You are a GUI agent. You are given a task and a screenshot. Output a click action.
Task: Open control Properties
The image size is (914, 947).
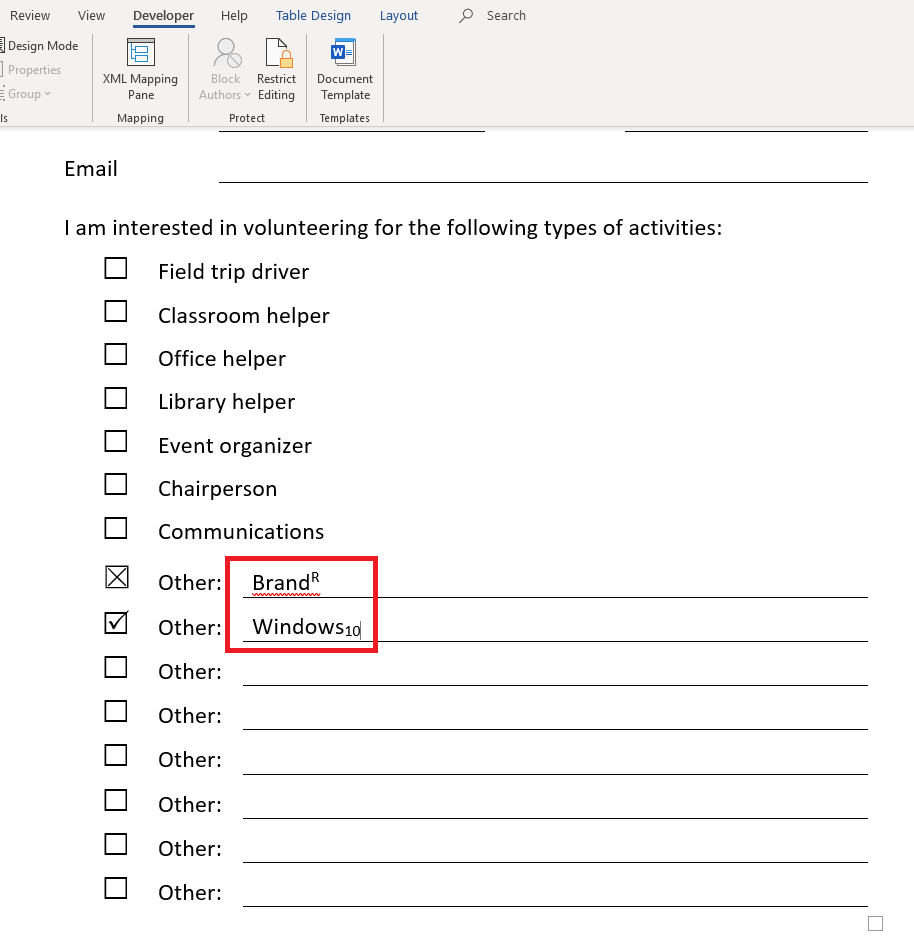31,70
